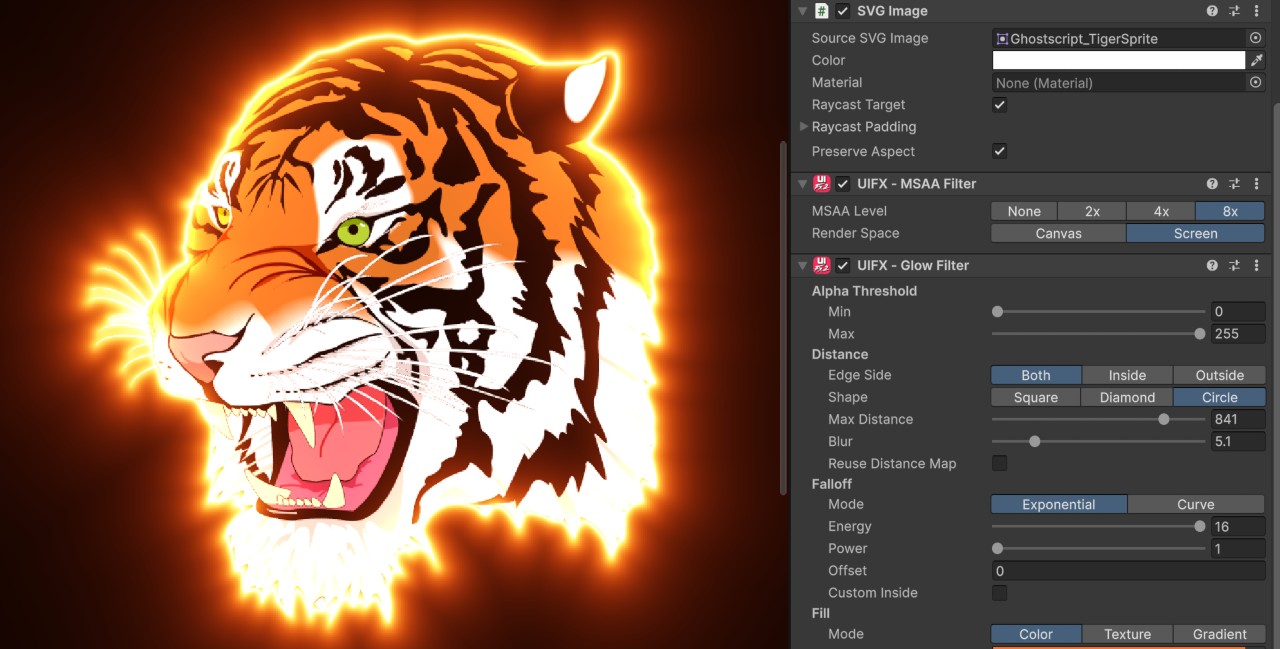Switch Fill Mode to Gradient
This screenshot has height=649, width=1280.
[x=1219, y=635]
